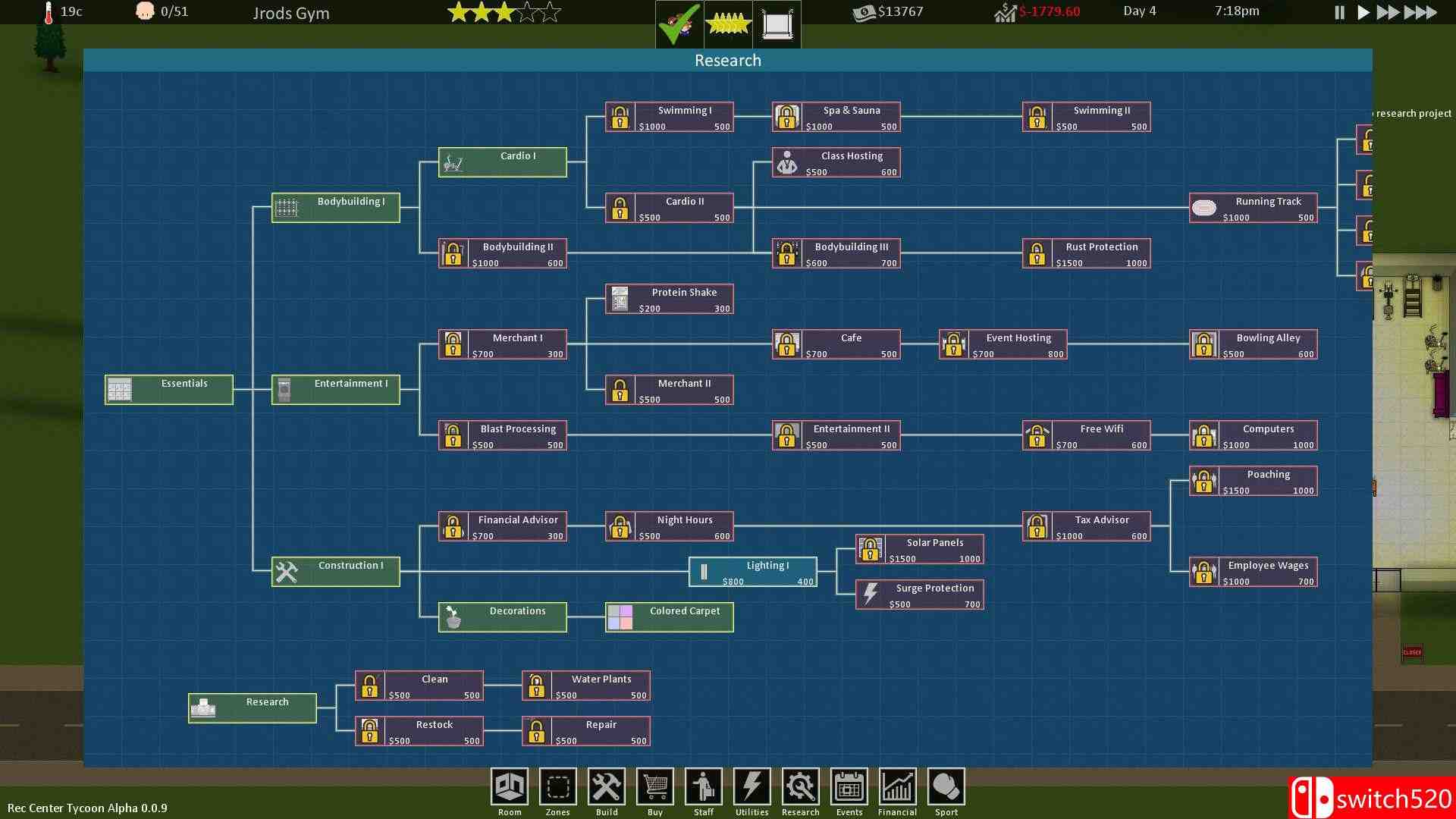The width and height of the screenshot is (1456, 819).
Task: Start researching Protein Shake
Action: (669, 299)
